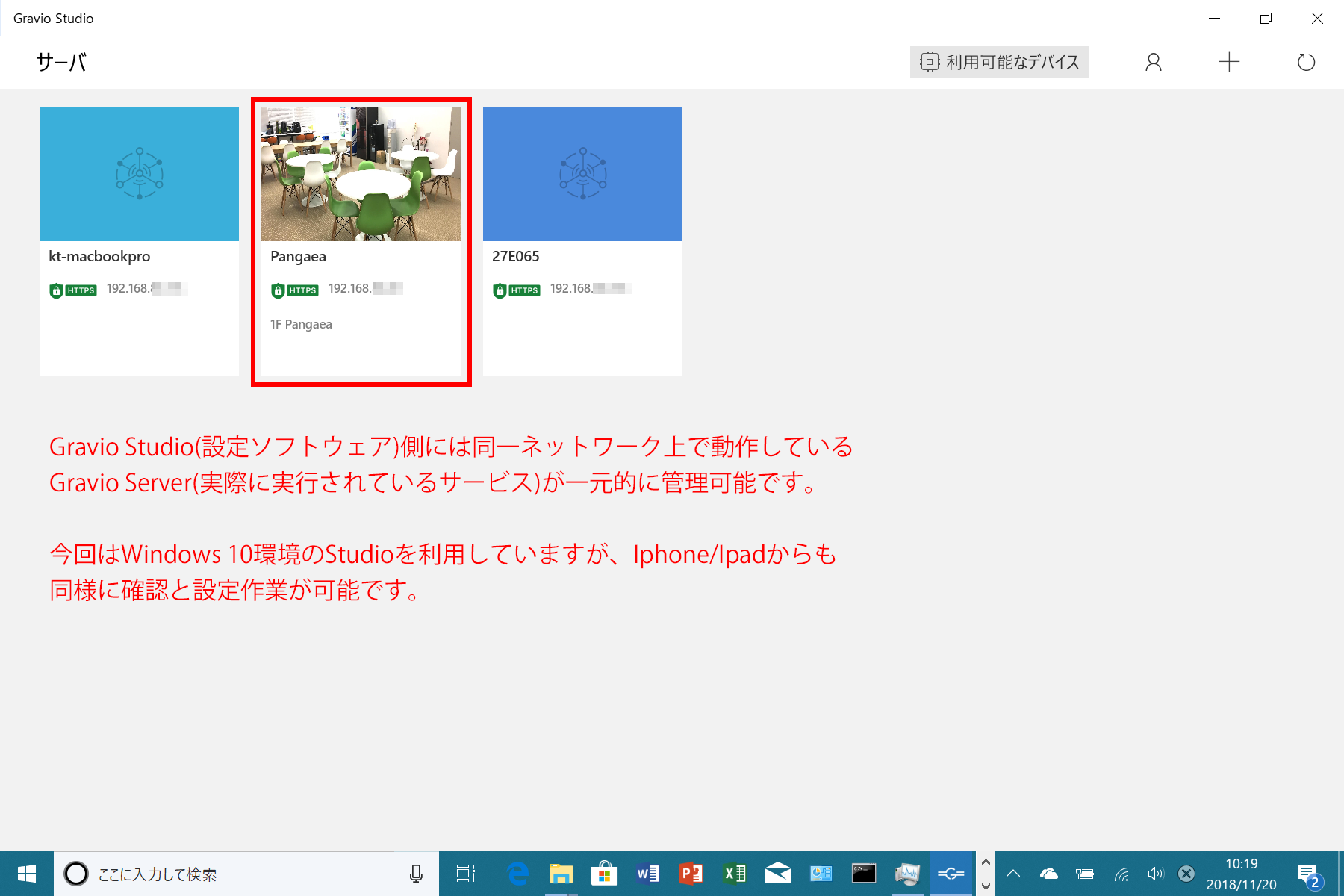Open the available devices button
This screenshot has height=896, width=1344.
coord(999,62)
